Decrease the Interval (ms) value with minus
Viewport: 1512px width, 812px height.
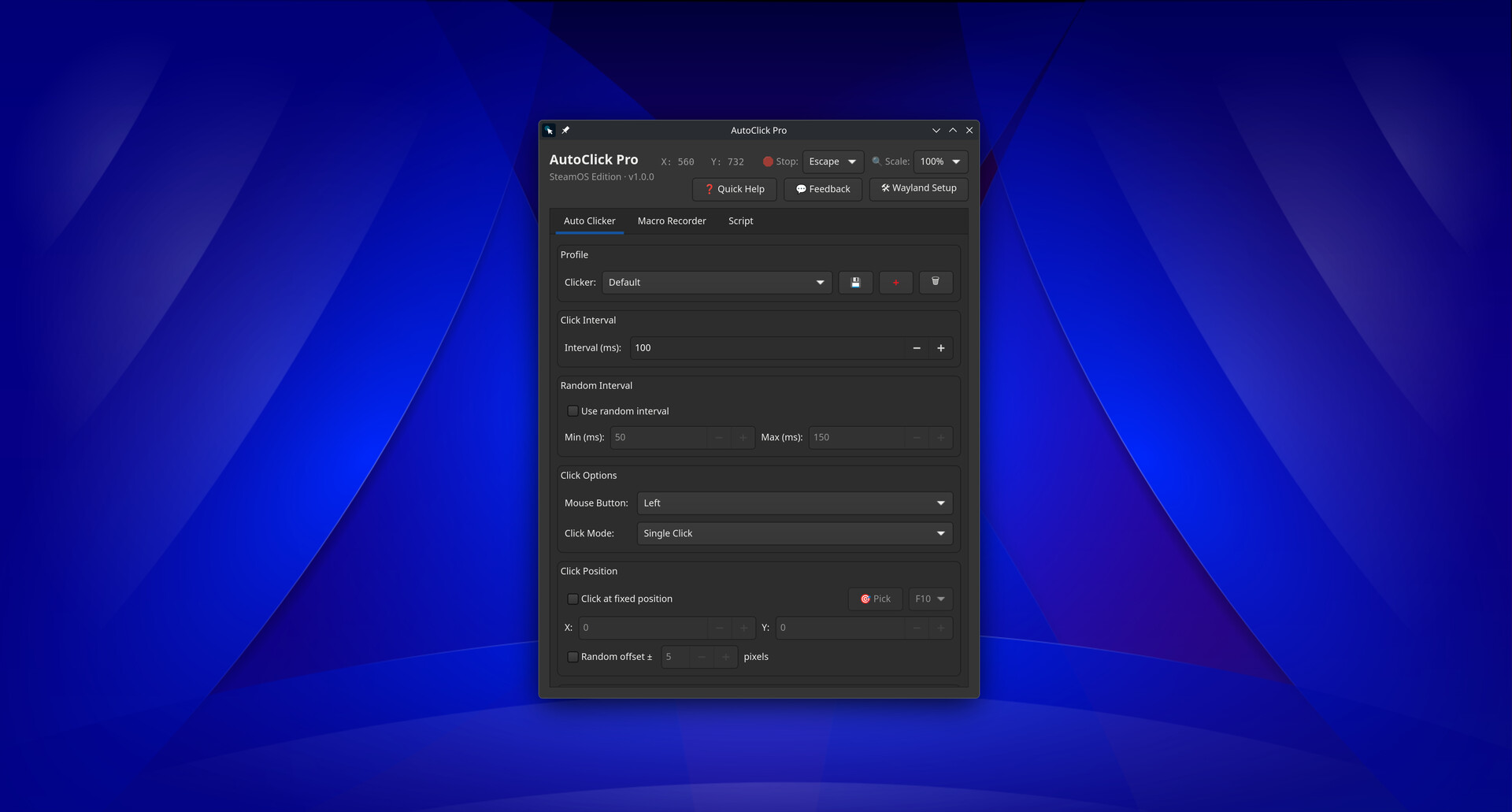point(917,347)
